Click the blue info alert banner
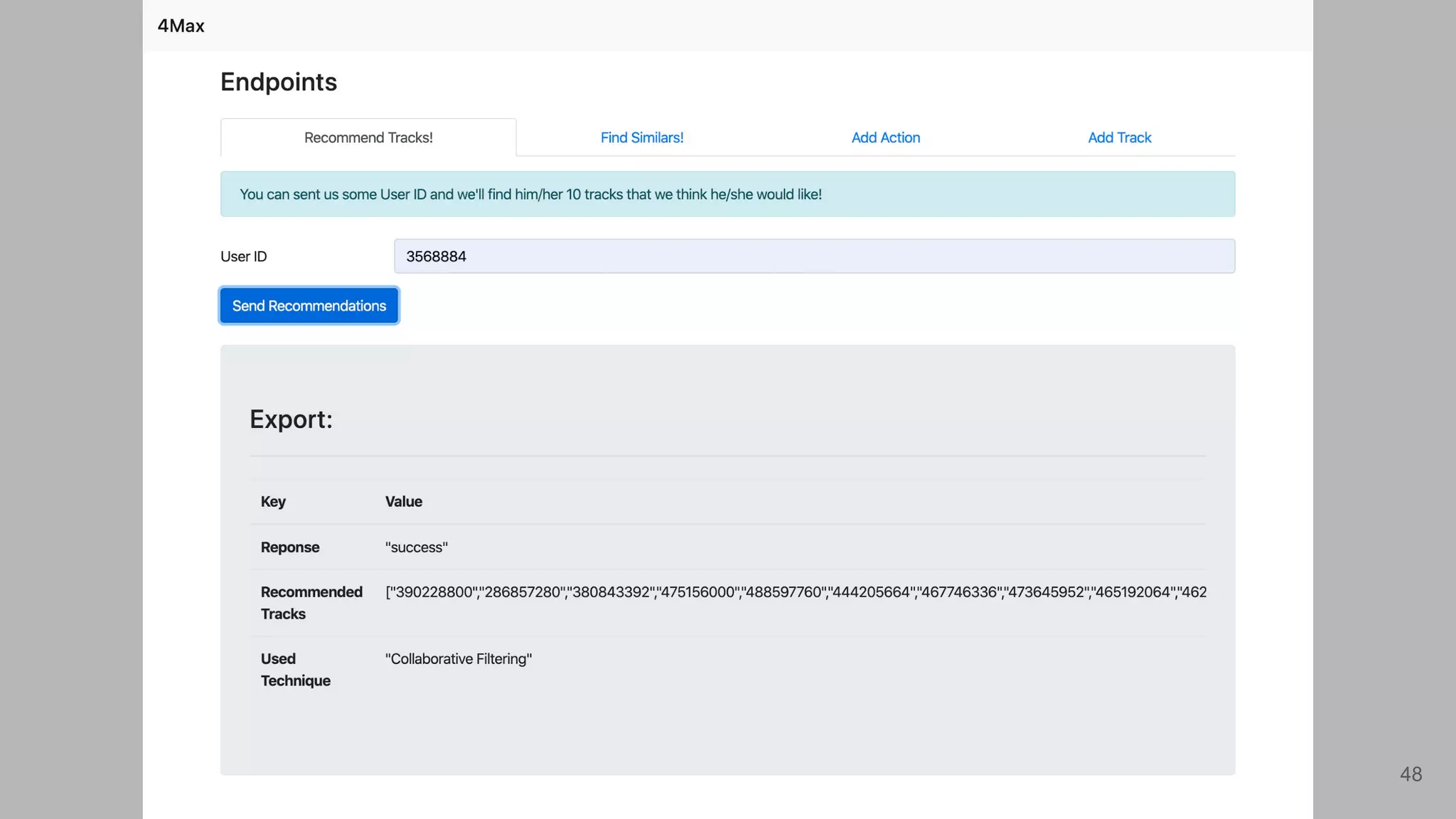Image resolution: width=1456 pixels, height=819 pixels. coord(727,194)
